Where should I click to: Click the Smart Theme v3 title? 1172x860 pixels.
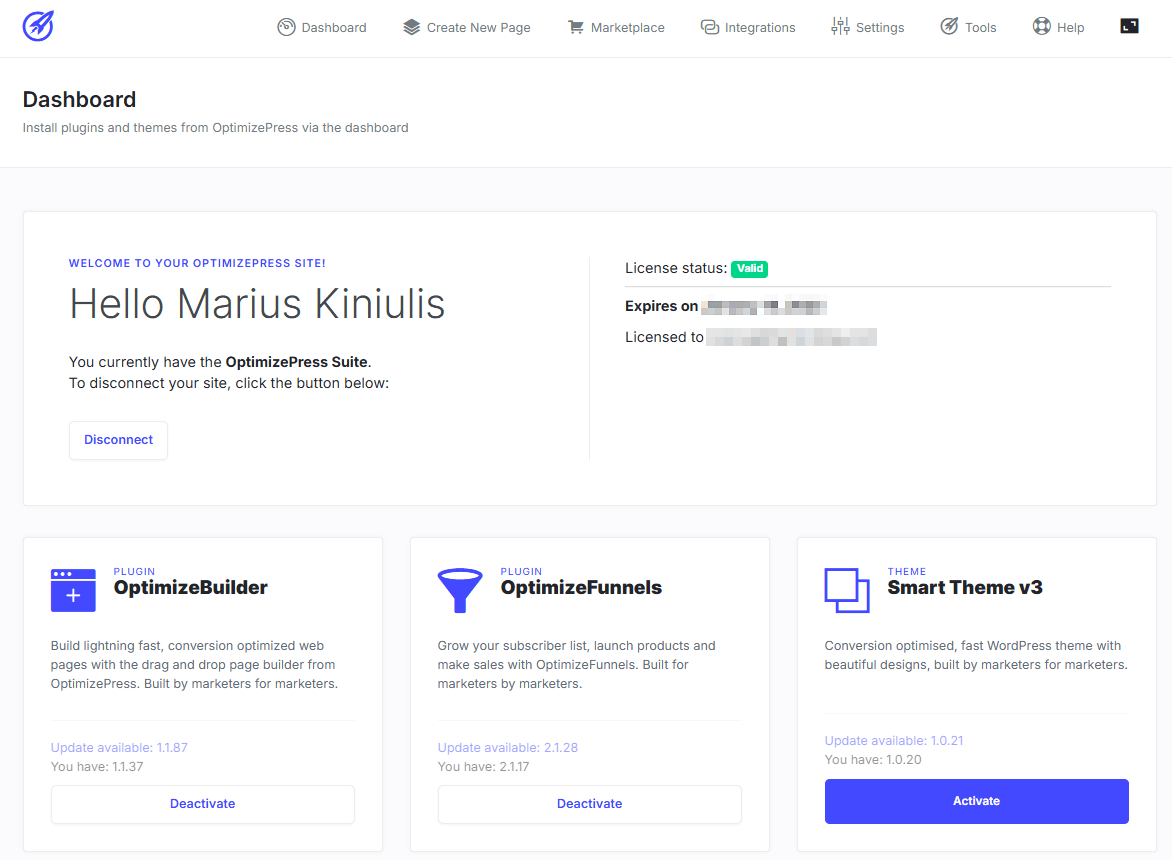[x=964, y=587]
